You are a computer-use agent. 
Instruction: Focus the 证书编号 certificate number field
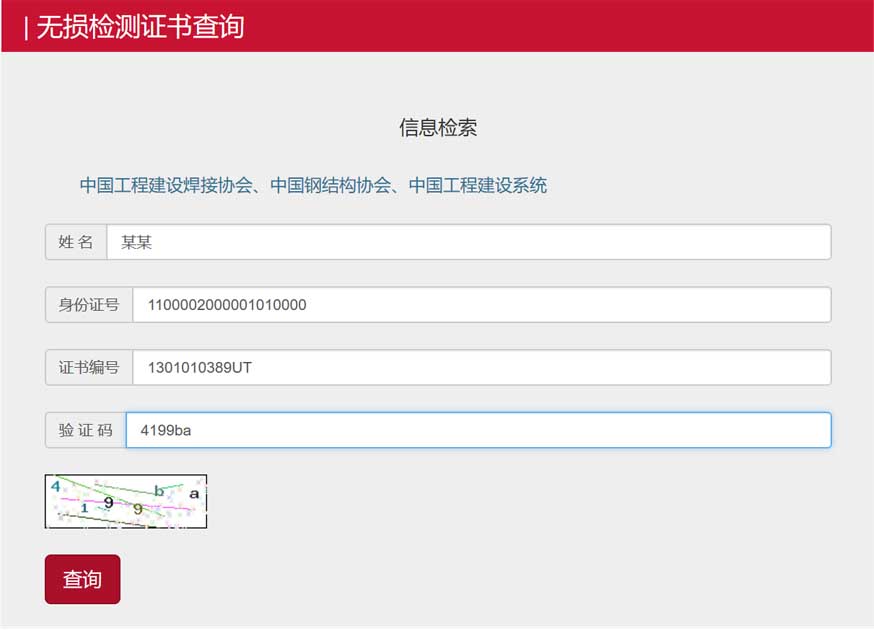(480, 368)
